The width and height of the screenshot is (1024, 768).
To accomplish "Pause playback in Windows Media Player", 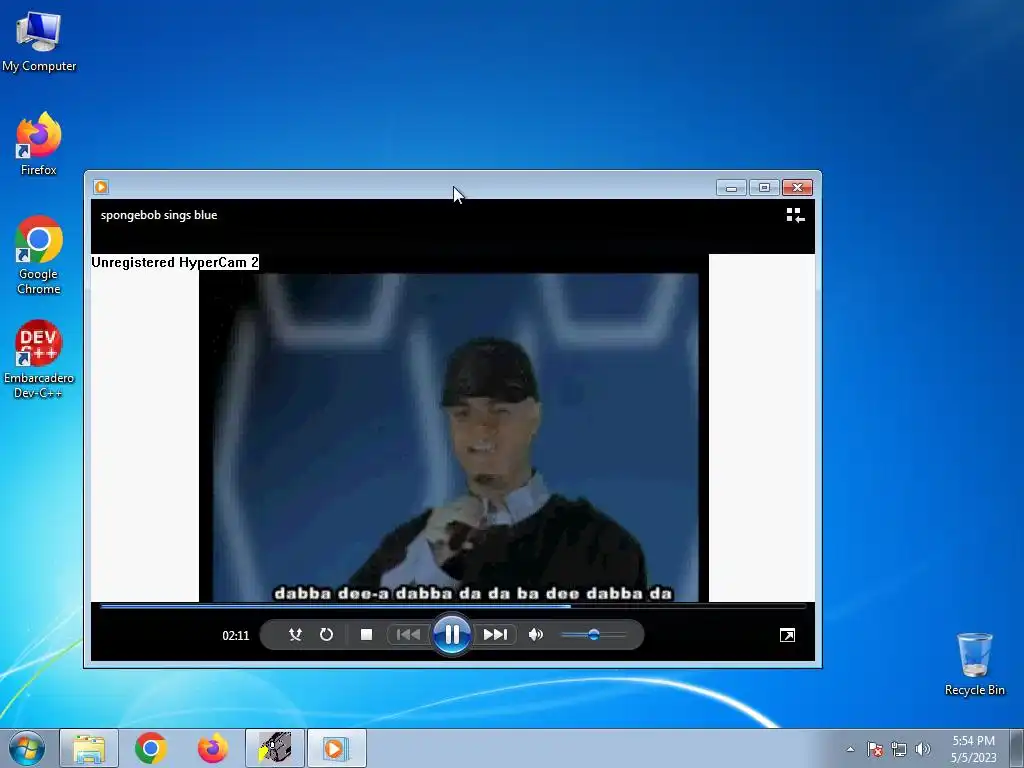I will click(451, 634).
